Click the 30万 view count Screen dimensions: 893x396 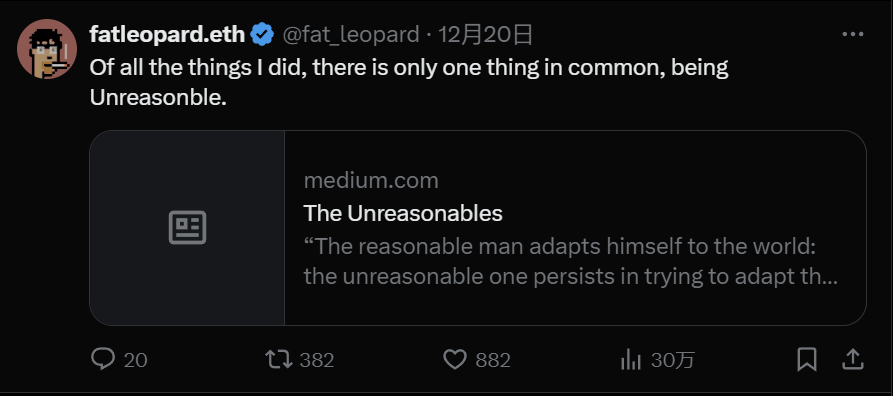[x=673, y=361]
